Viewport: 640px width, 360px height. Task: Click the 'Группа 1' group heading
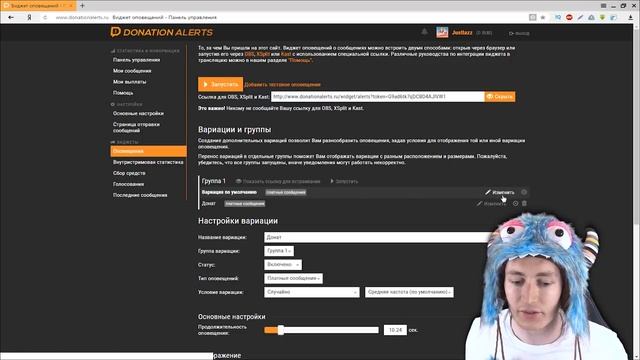point(213,181)
